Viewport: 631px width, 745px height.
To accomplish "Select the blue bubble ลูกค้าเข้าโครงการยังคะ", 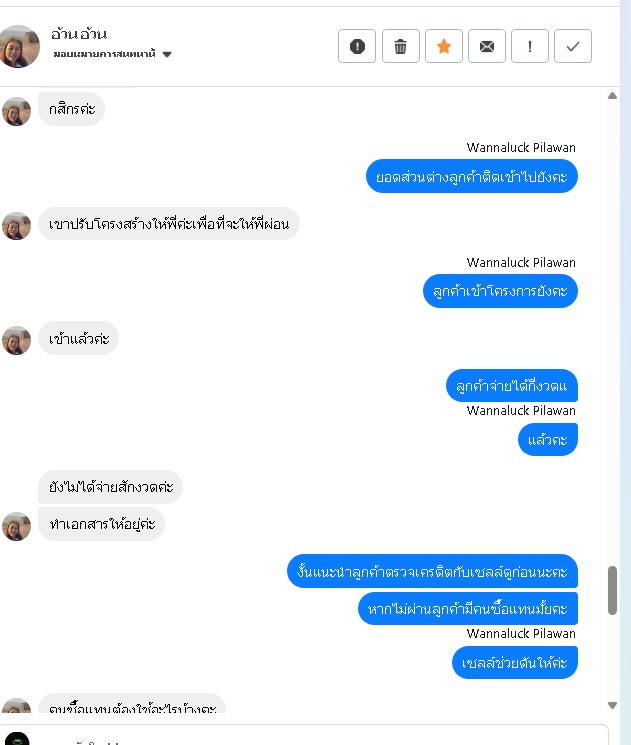I will (x=500, y=291).
